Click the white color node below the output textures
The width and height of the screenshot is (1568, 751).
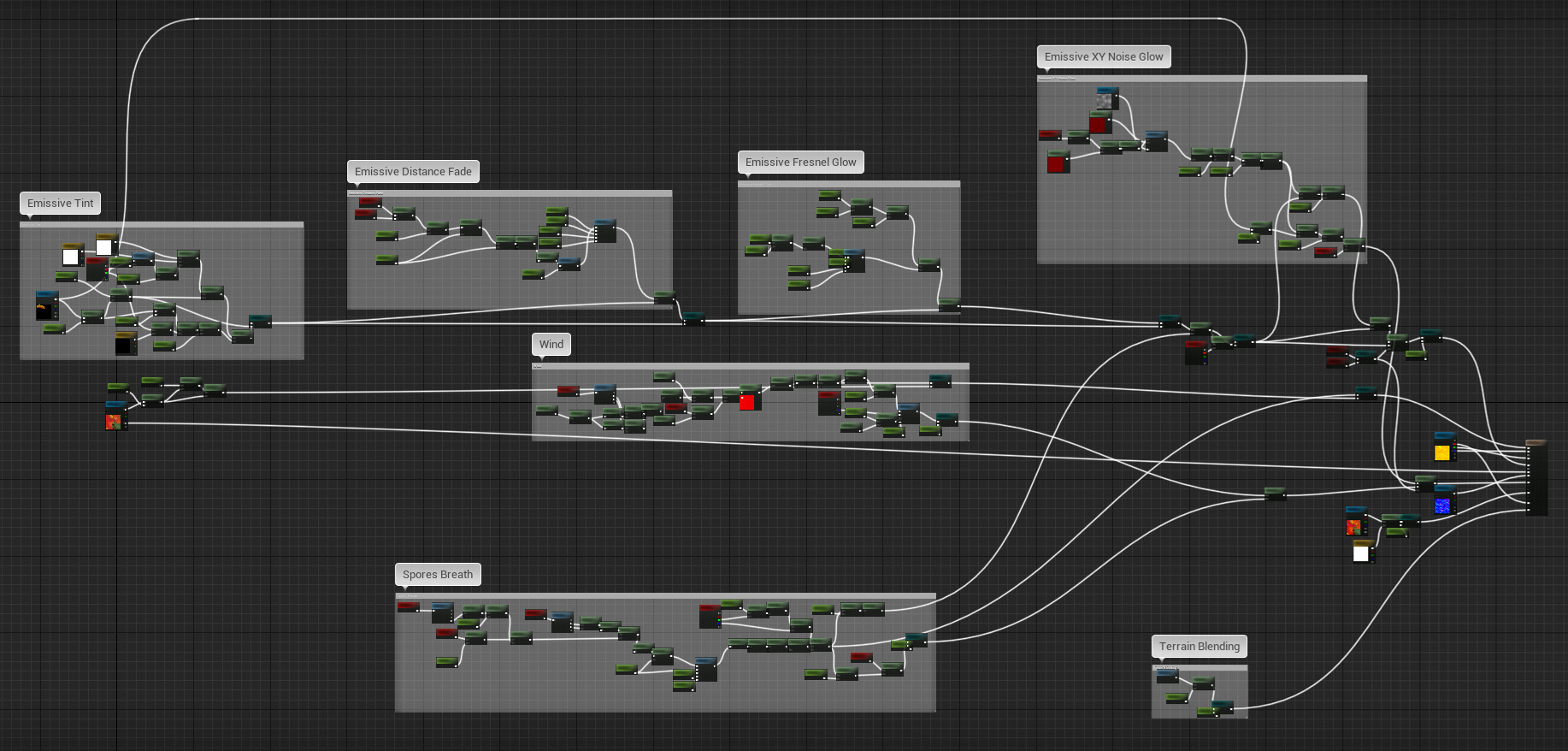(1361, 553)
